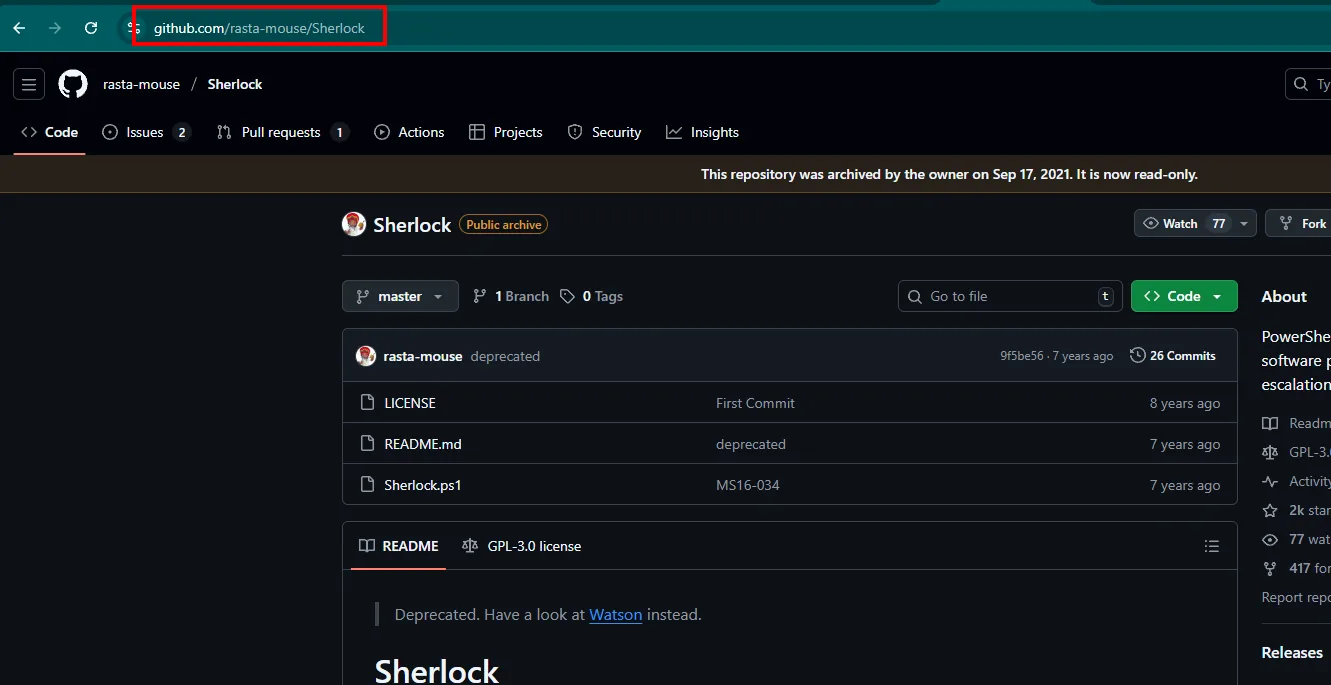Open the rasta-mouse owner breadcrumb link
Image resolution: width=1331 pixels, height=685 pixels.
click(x=141, y=84)
